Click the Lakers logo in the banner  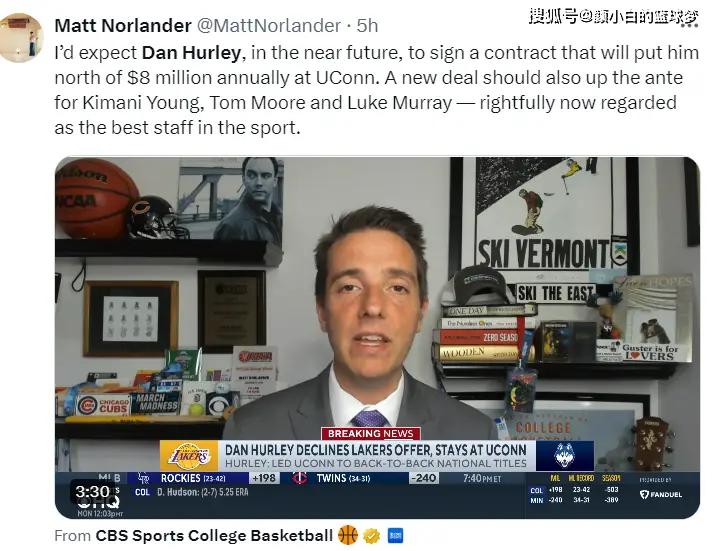click(189, 456)
